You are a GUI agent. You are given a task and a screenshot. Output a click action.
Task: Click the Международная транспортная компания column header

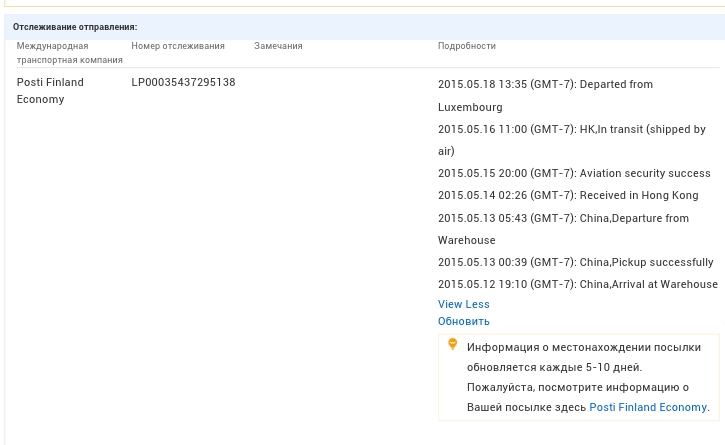click(x=69, y=53)
